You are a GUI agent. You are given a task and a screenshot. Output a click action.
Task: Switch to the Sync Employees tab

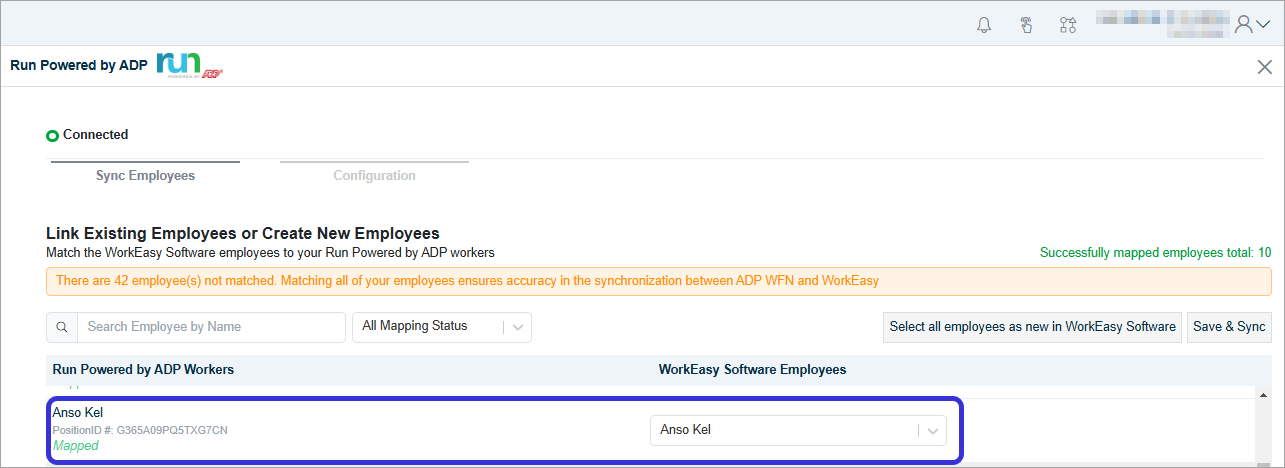tap(145, 175)
